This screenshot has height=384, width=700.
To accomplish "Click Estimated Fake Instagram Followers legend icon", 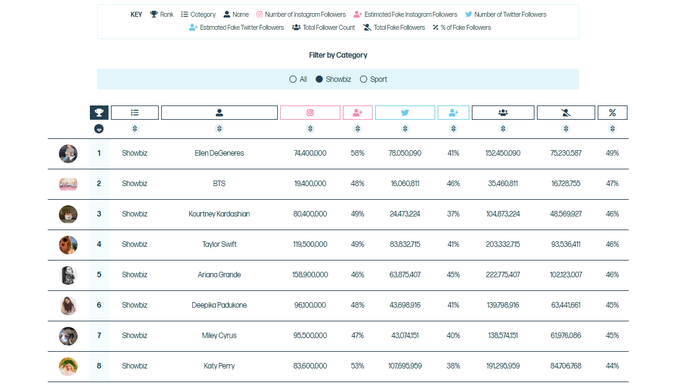I will tap(358, 14).
